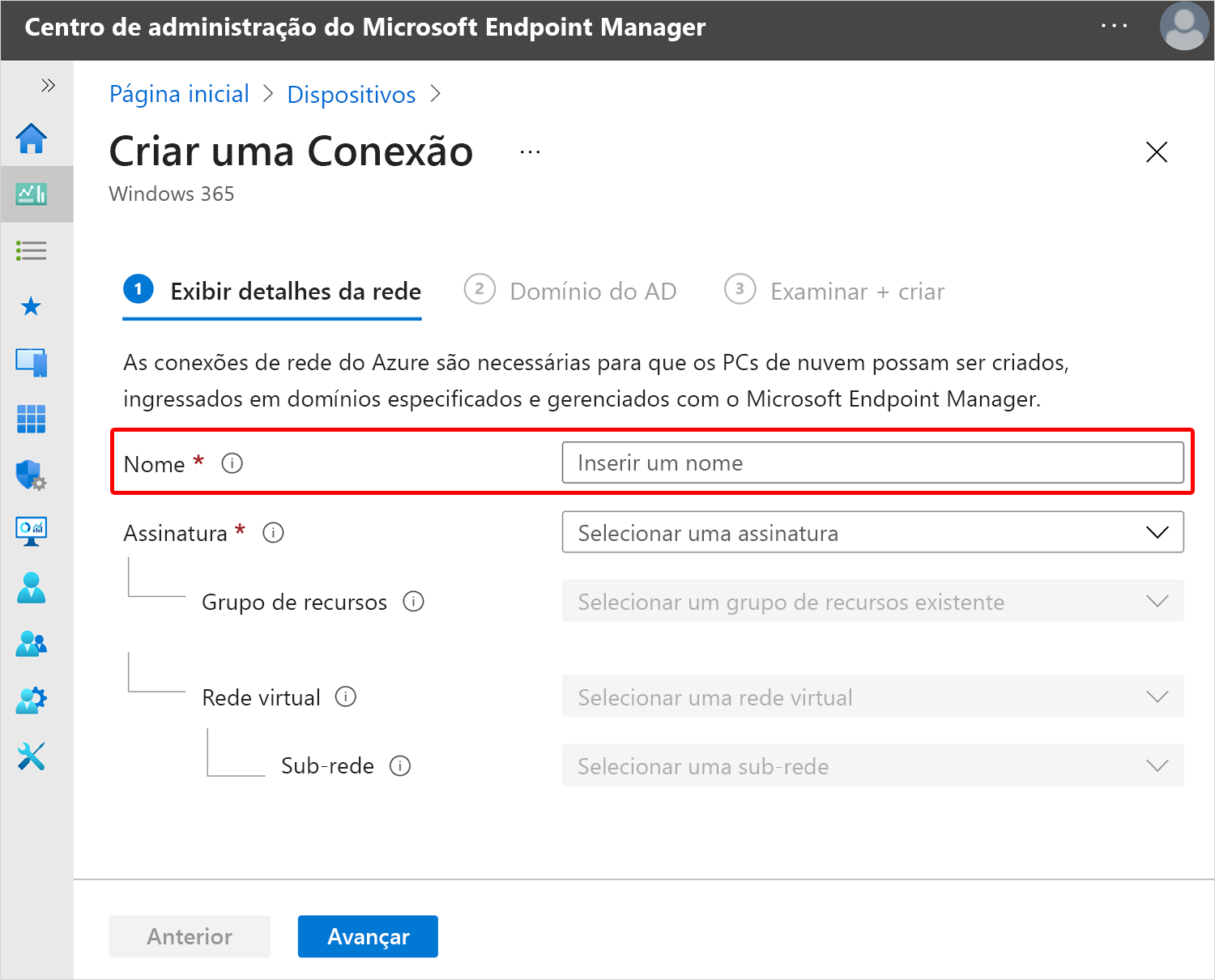Click the Anterior button
The width and height of the screenshot is (1215, 980).
(x=190, y=936)
